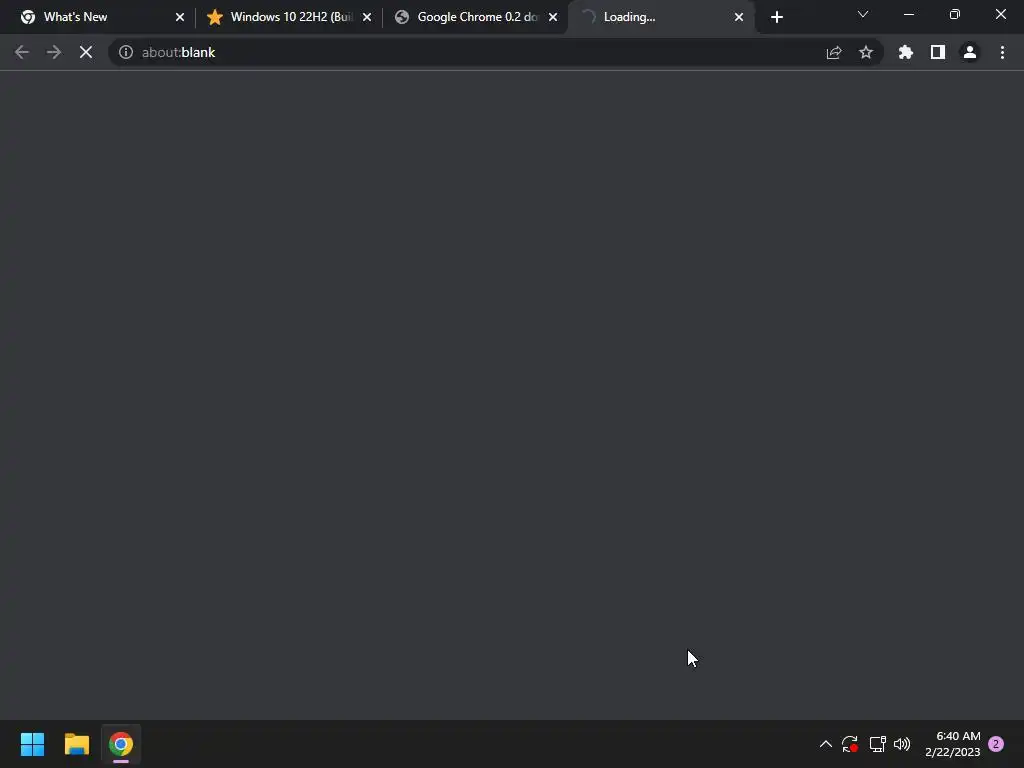This screenshot has height=768, width=1024.
Task: Bookmark this tab with star icon
Action: [866, 52]
